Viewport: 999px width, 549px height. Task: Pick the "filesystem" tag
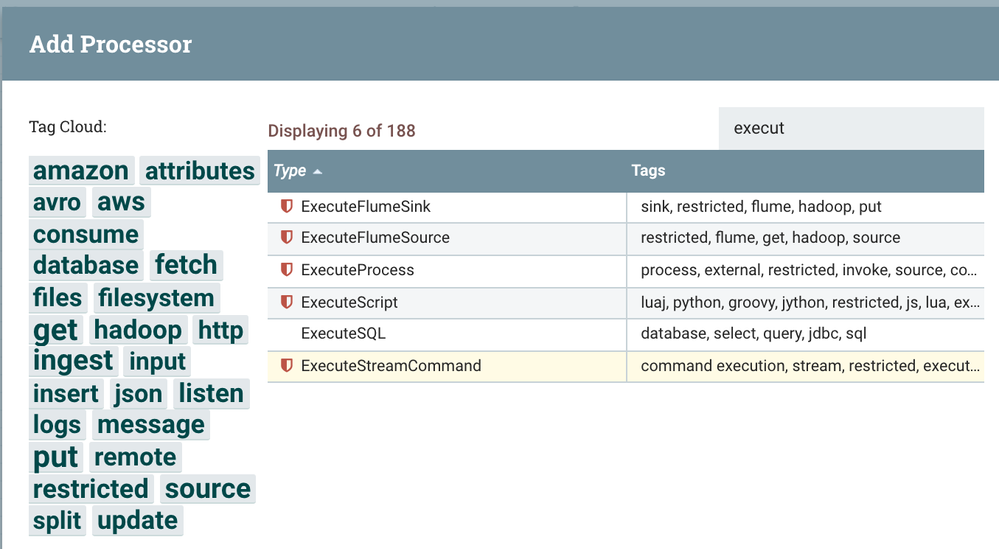point(155,298)
